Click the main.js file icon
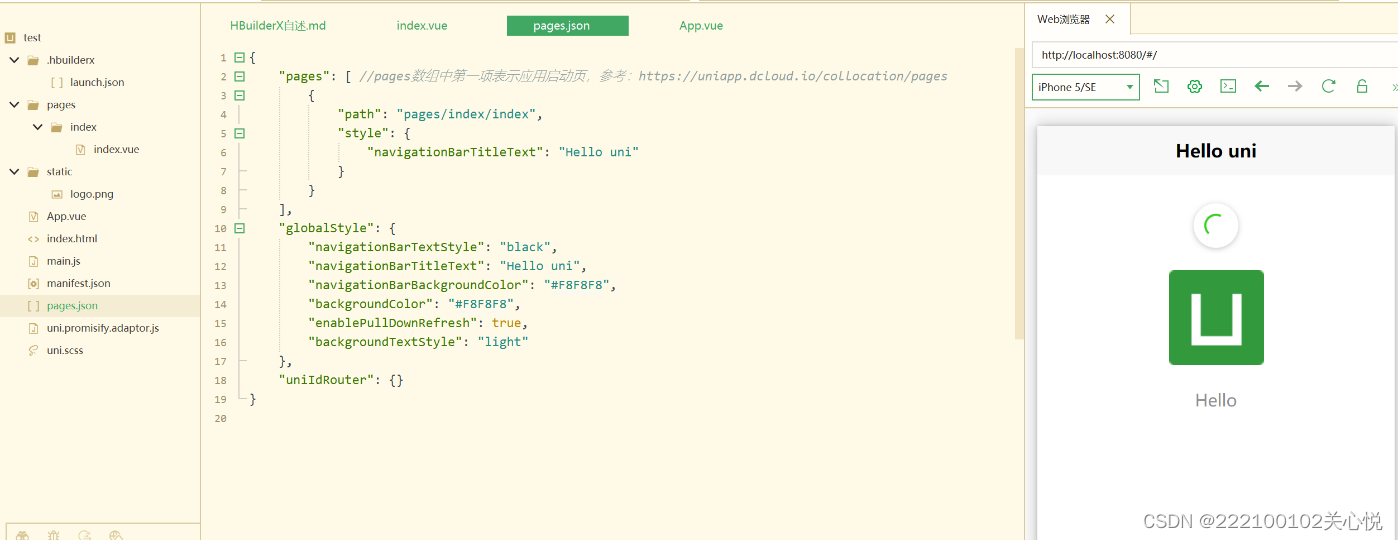1398x540 pixels. (34, 261)
